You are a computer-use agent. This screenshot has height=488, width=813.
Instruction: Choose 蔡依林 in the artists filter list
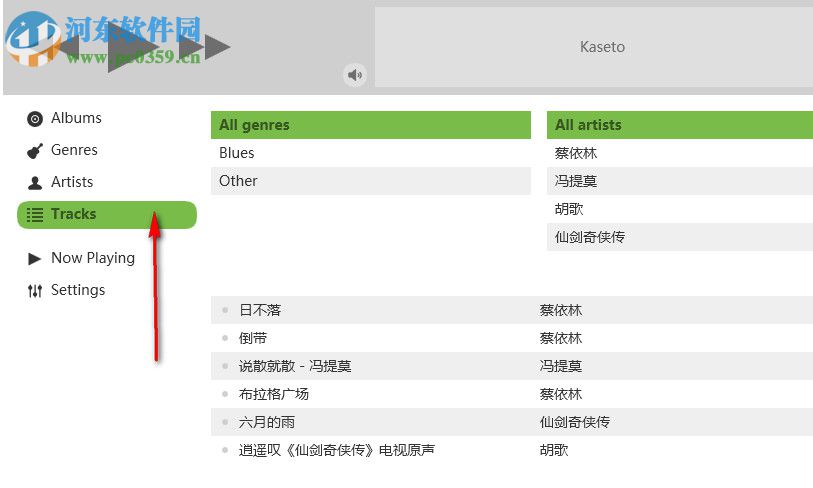(x=680, y=153)
